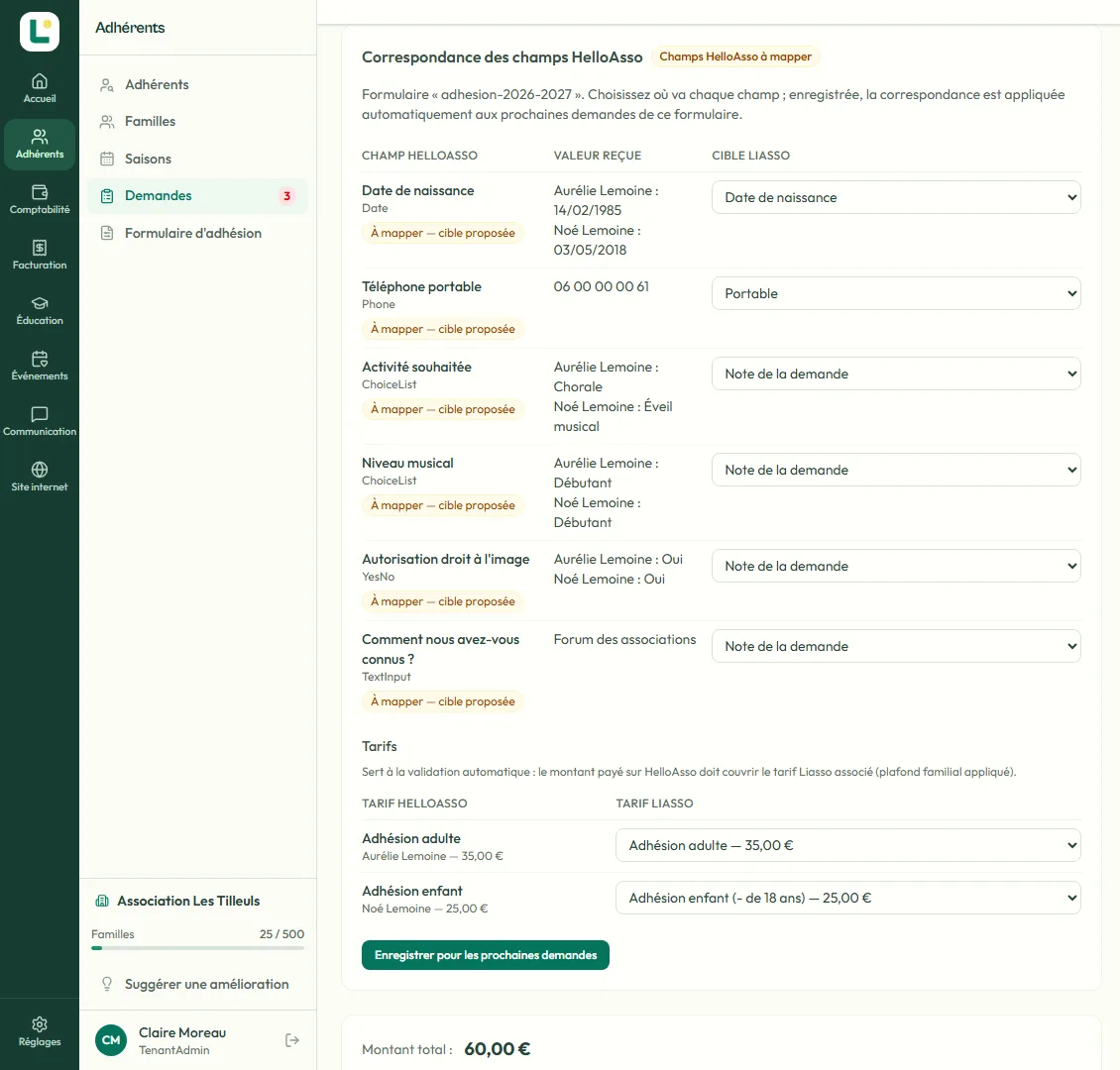
Task: Click the 25 / 500 families count
Action: pyautogui.click(x=281, y=934)
